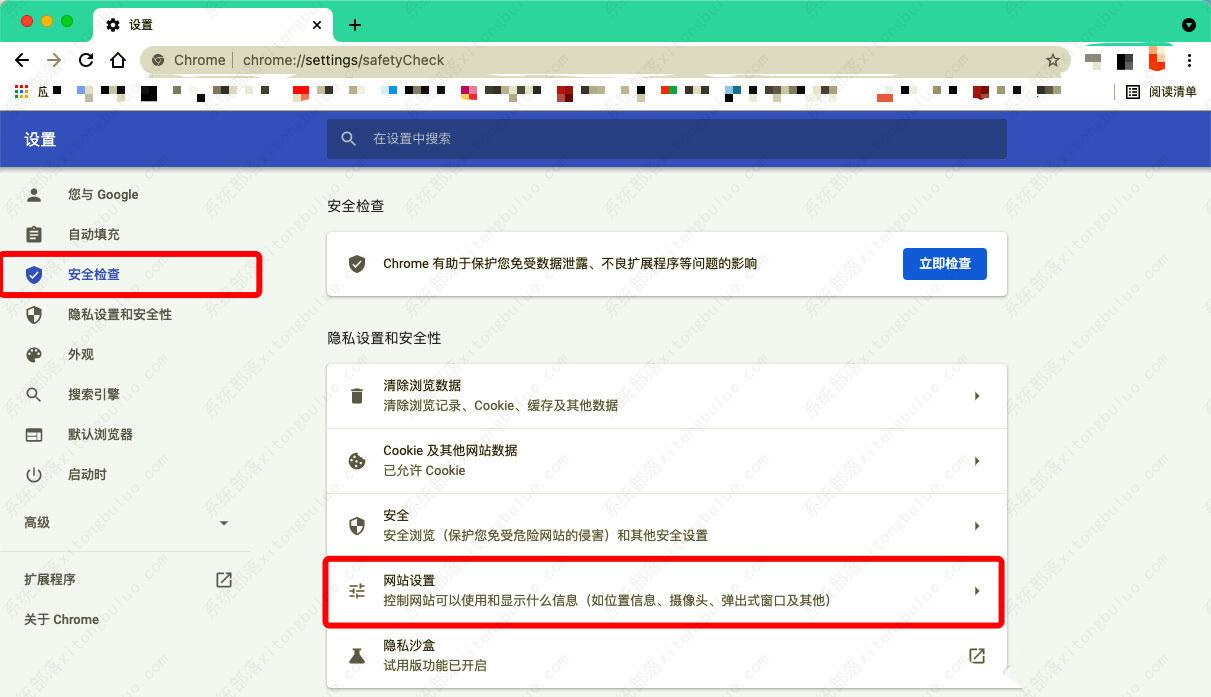Click the magnifier icon in settings search bar
The width and height of the screenshot is (1211, 697).
coord(348,139)
